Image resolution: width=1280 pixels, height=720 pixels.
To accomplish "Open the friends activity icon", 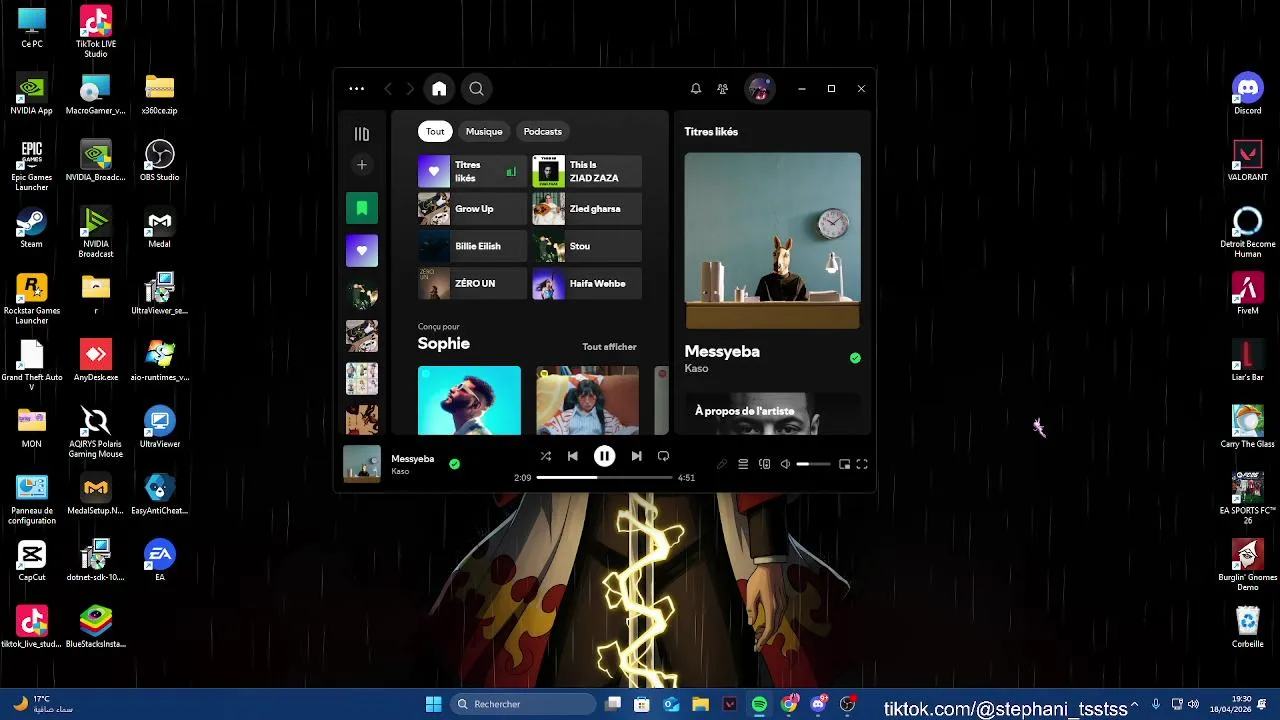I will point(723,89).
